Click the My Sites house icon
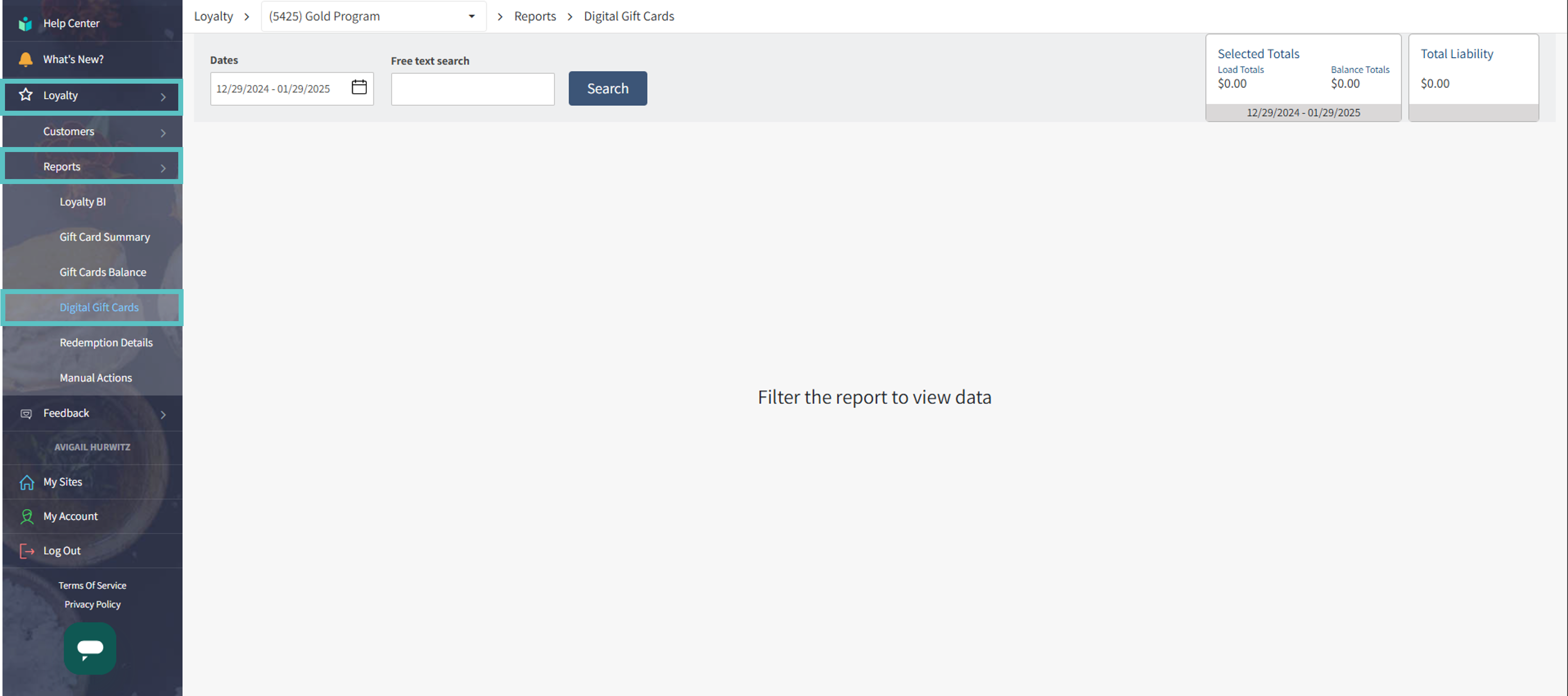The width and height of the screenshot is (1568, 696). pos(27,482)
